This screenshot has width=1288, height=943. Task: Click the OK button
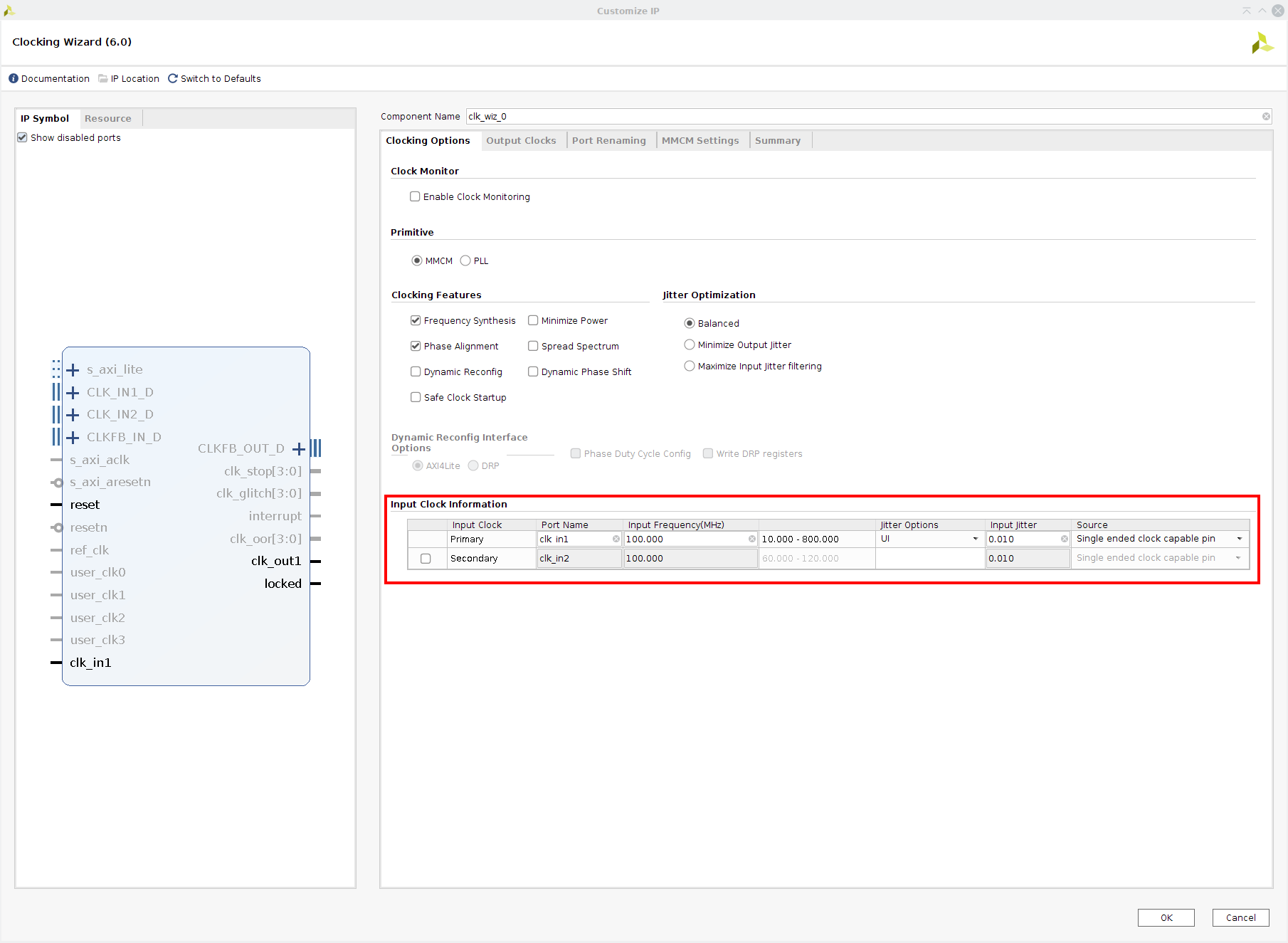(x=1166, y=918)
